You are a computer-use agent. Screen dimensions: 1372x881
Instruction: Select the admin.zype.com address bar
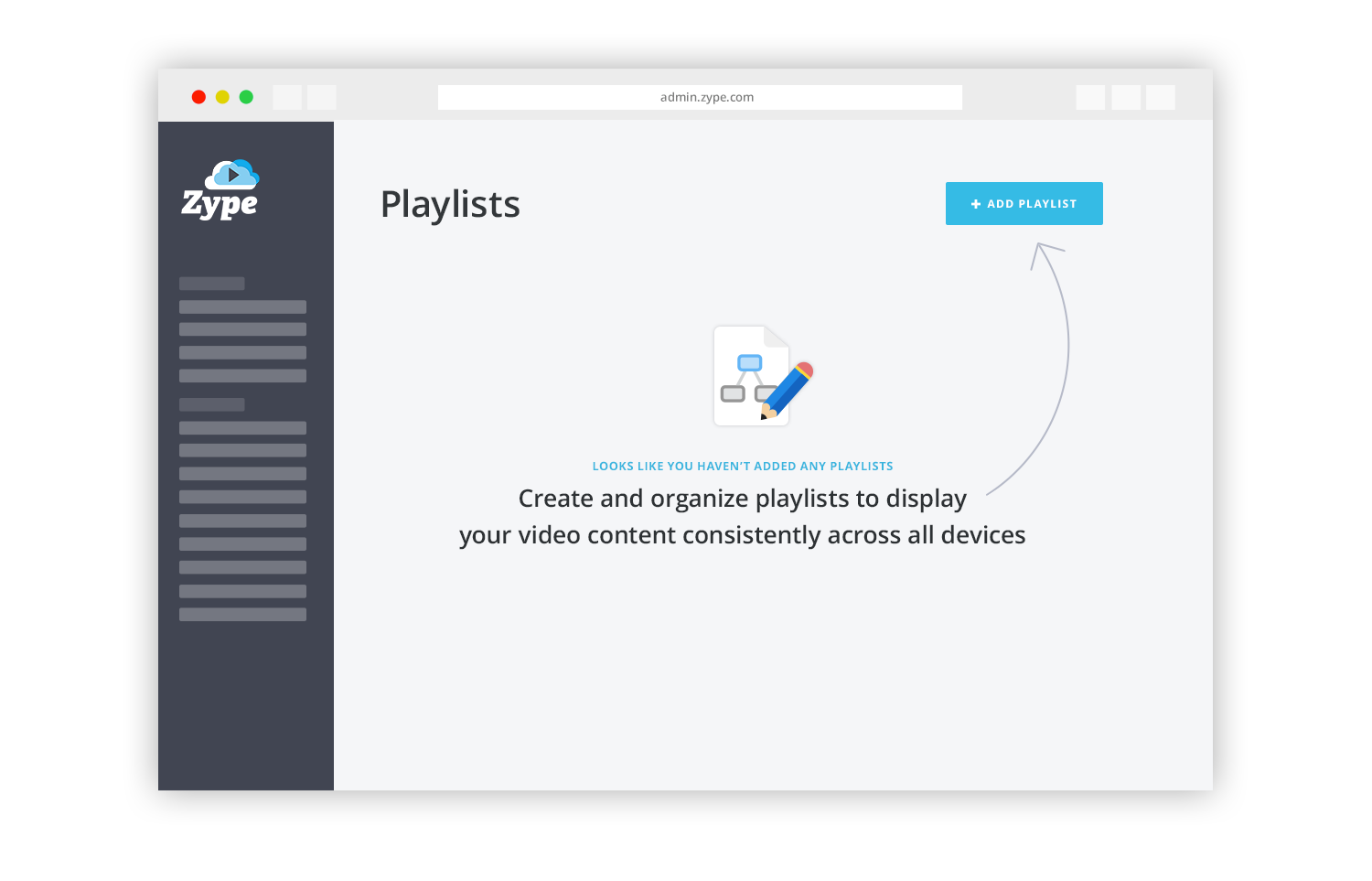tap(700, 97)
